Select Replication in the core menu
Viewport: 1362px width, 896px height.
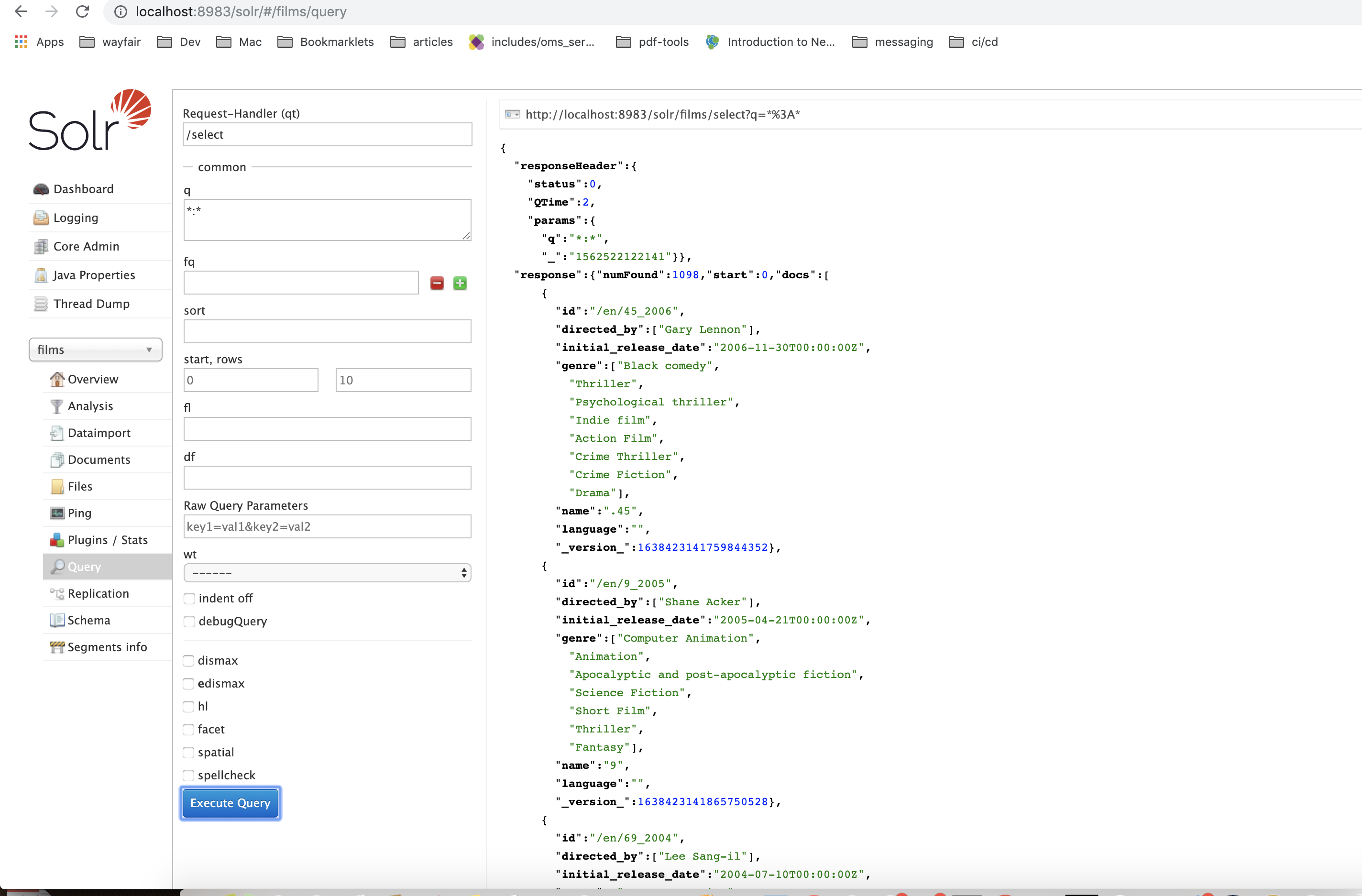tap(98, 593)
